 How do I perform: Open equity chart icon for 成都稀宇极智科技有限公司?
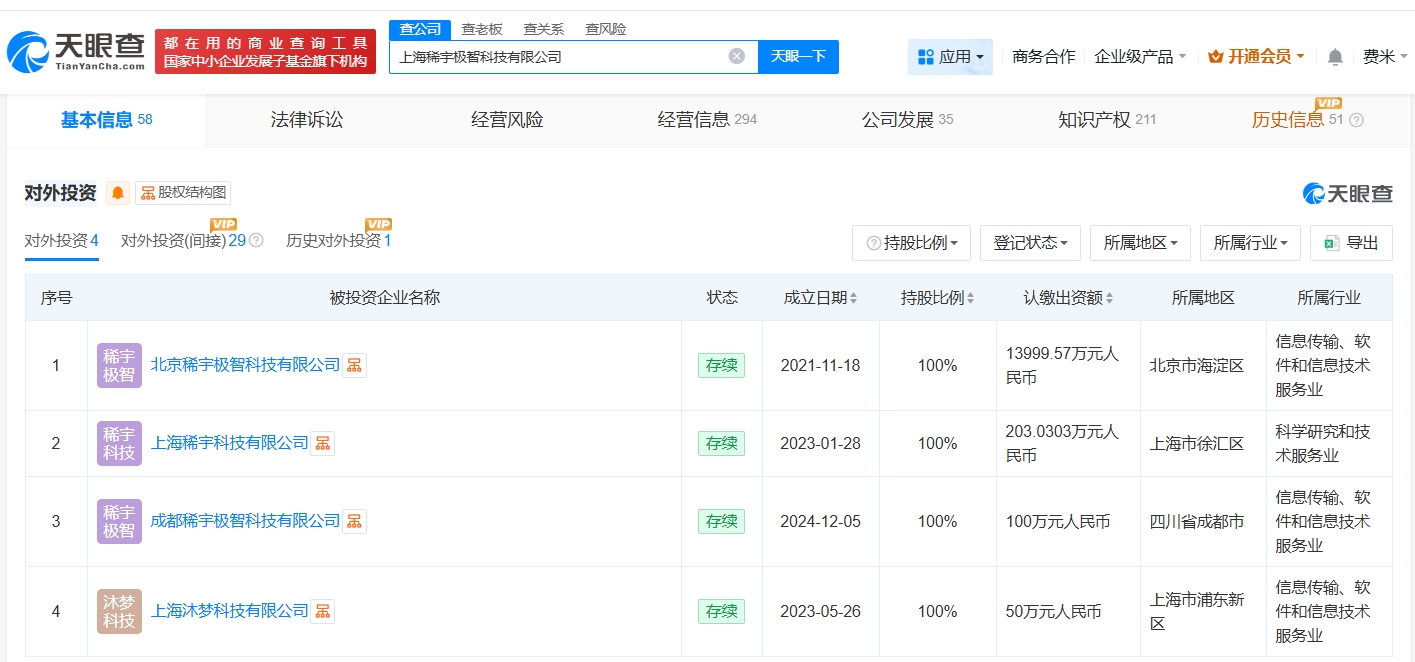click(x=354, y=522)
